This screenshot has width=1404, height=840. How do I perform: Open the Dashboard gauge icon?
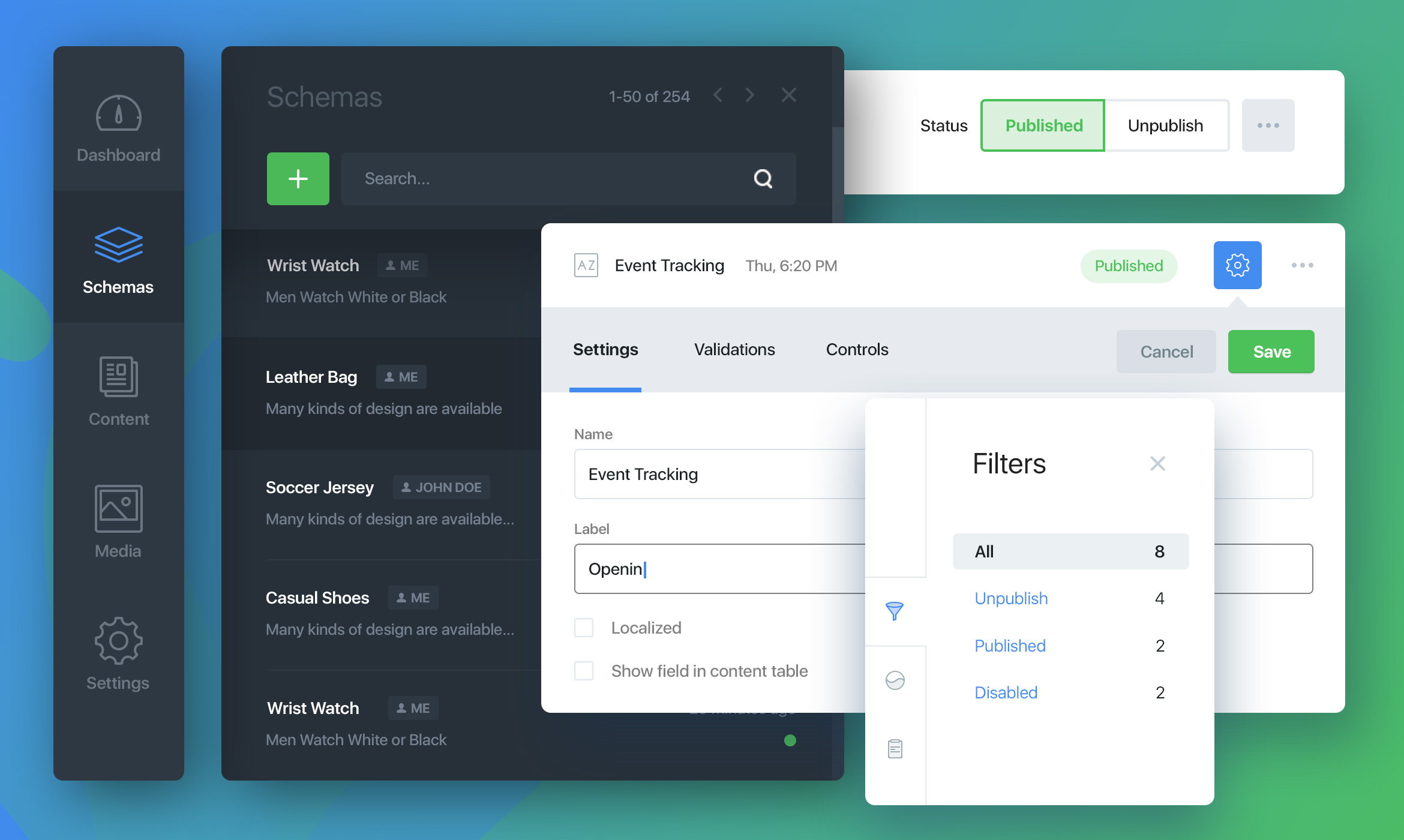pos(118,113)
